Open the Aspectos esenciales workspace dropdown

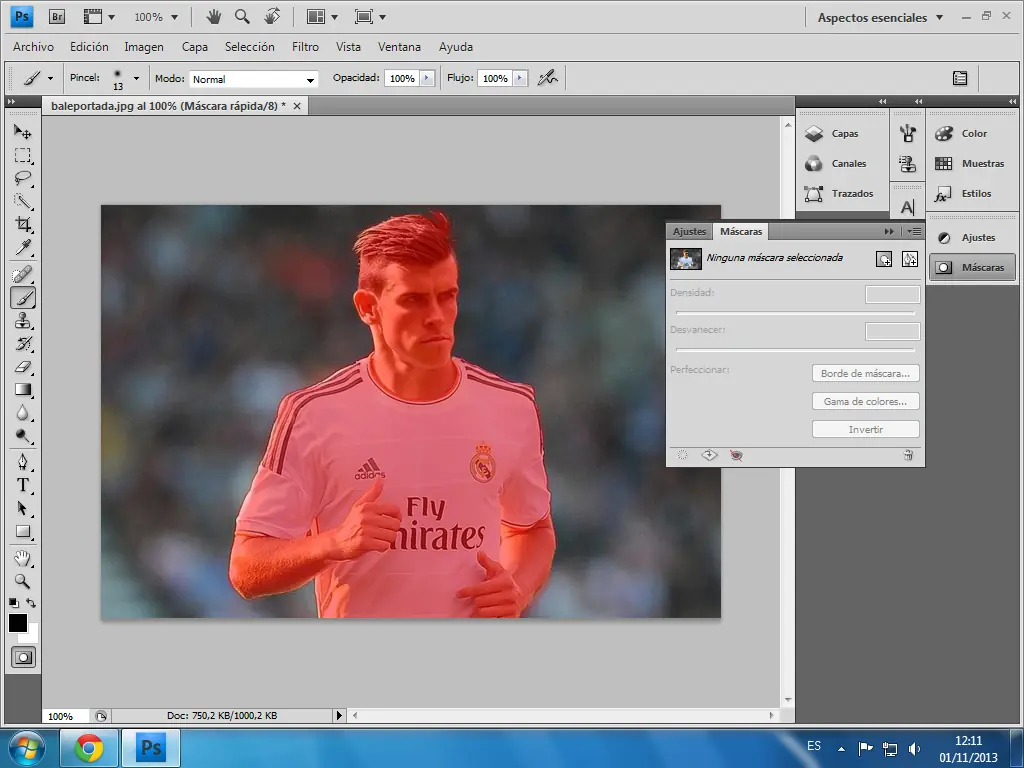click(880, 18)
